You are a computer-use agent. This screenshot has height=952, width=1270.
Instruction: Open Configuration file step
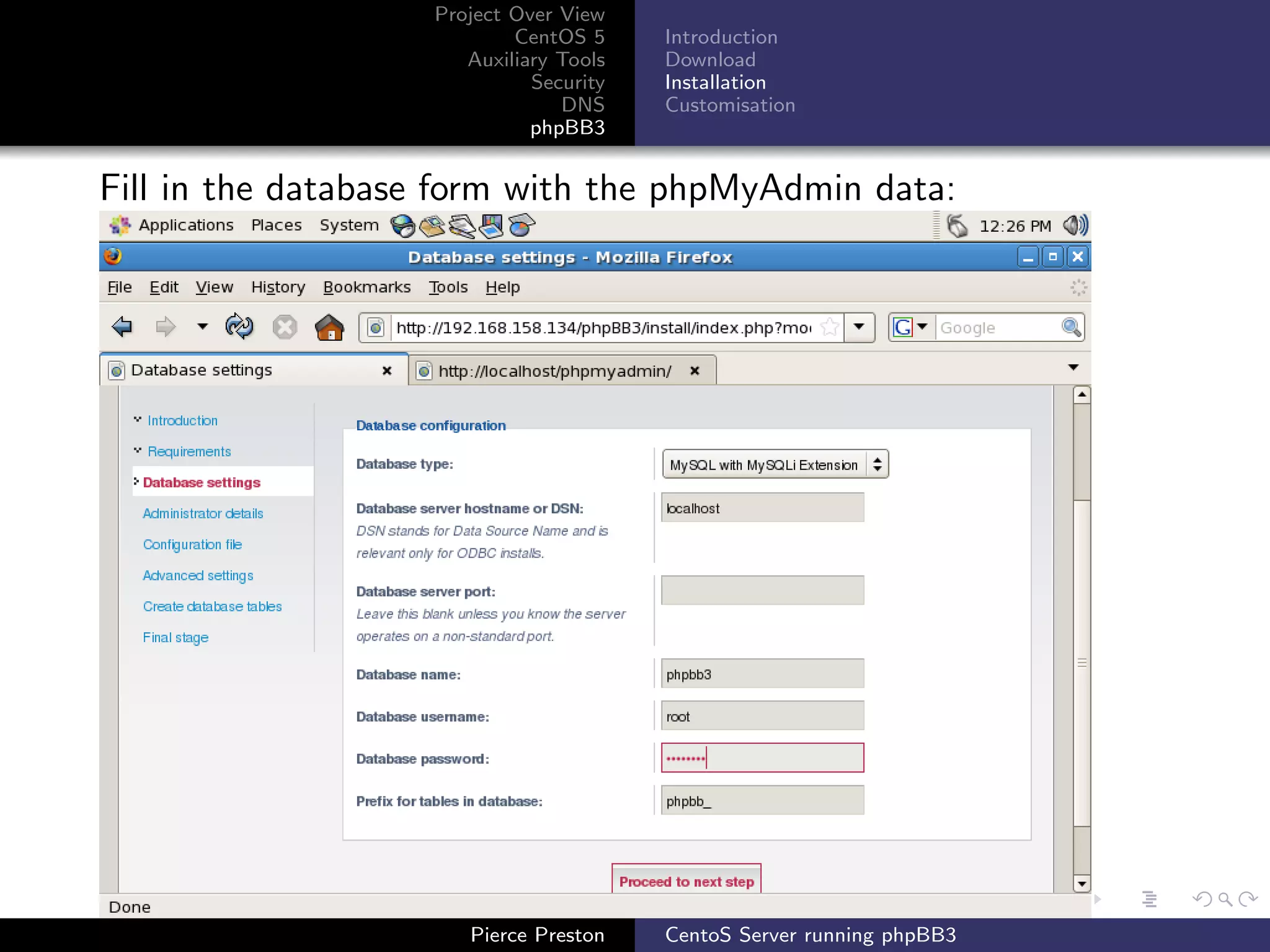(192, 545)
